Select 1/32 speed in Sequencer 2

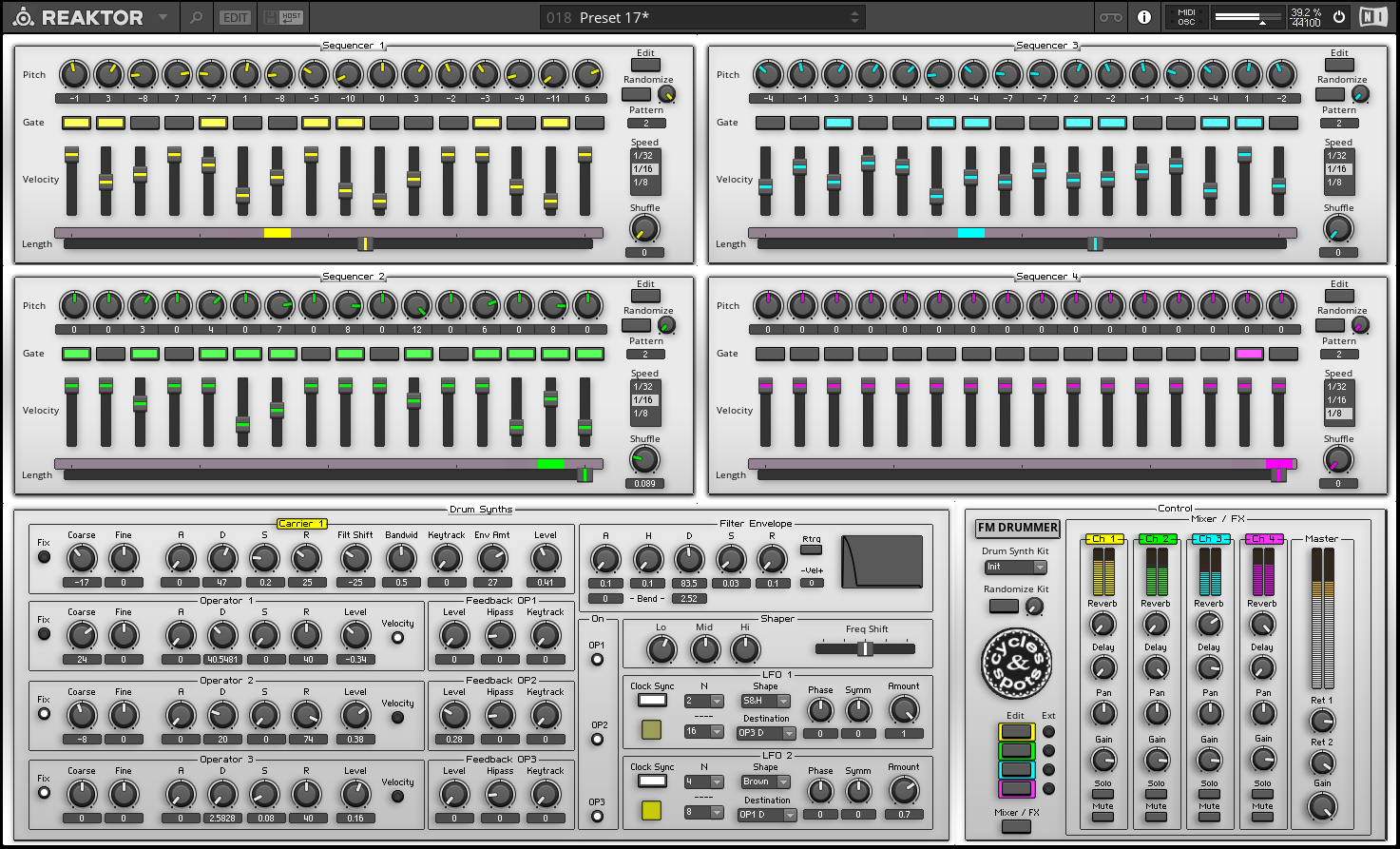click(x=644, y=387)
